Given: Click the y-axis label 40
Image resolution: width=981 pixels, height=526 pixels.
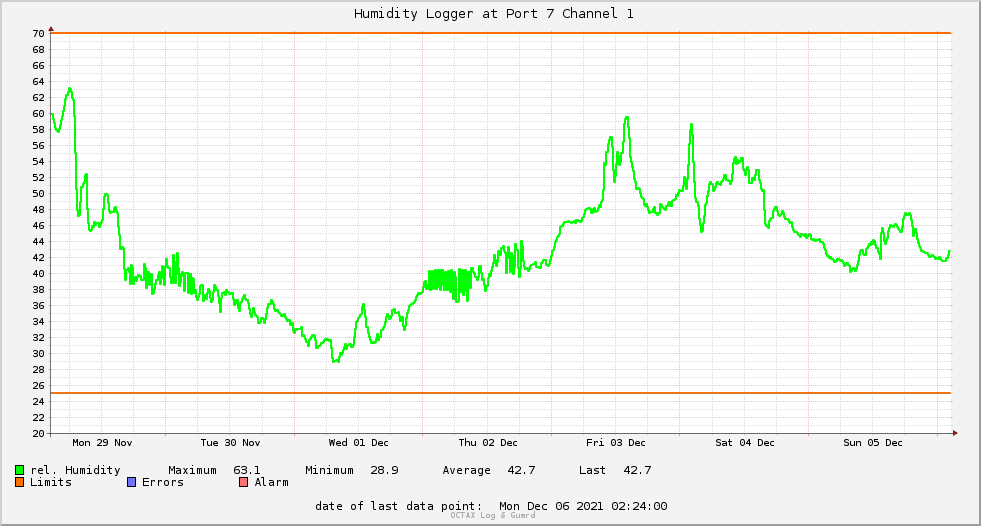Looking at the screenshot, I should click(39, 273).
